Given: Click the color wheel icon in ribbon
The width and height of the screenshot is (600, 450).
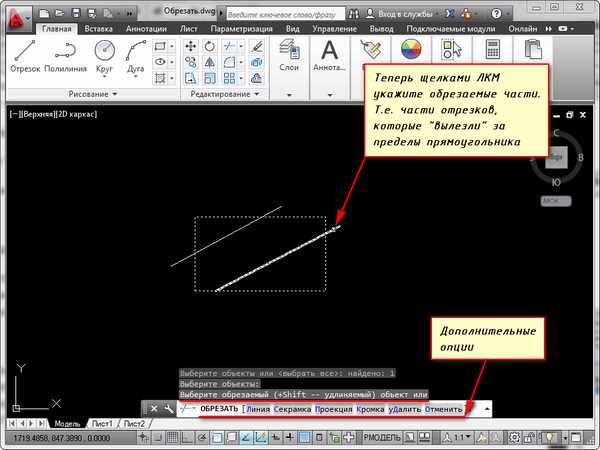Looking at the screenshot, I should 411,49.
